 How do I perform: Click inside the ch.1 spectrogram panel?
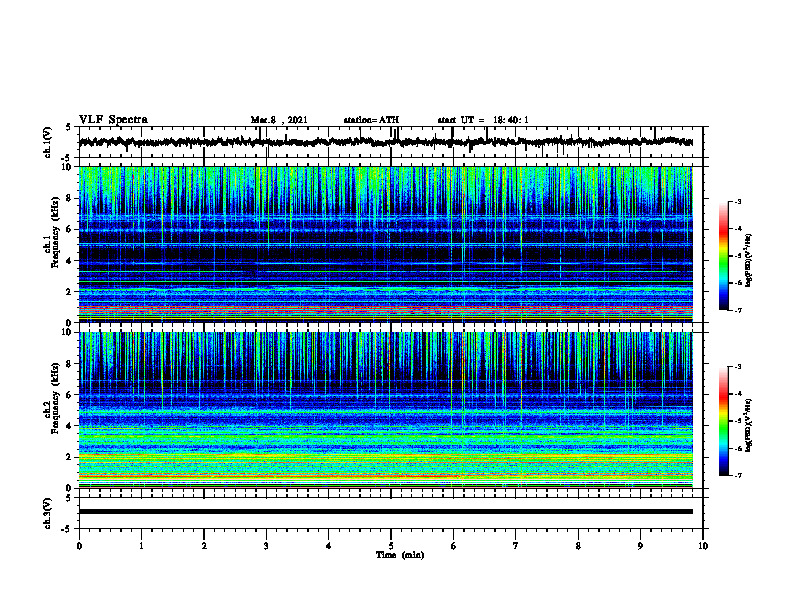pyautogui.click(x=385, y=244)
